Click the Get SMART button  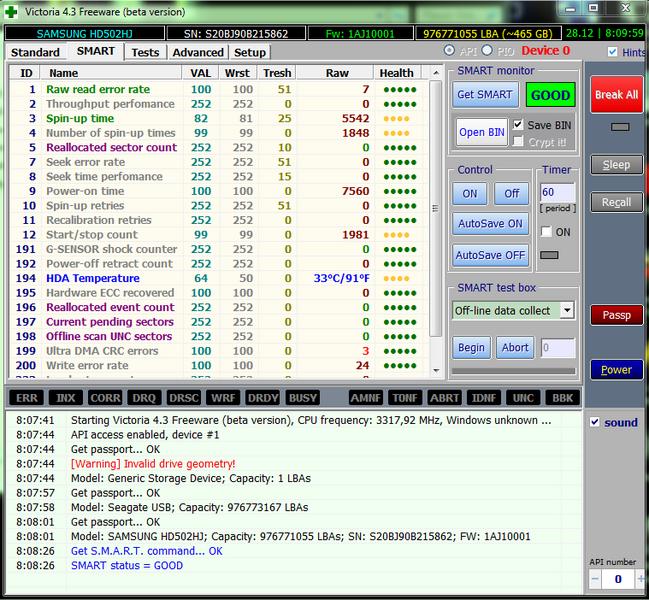(x=485, y=94)
